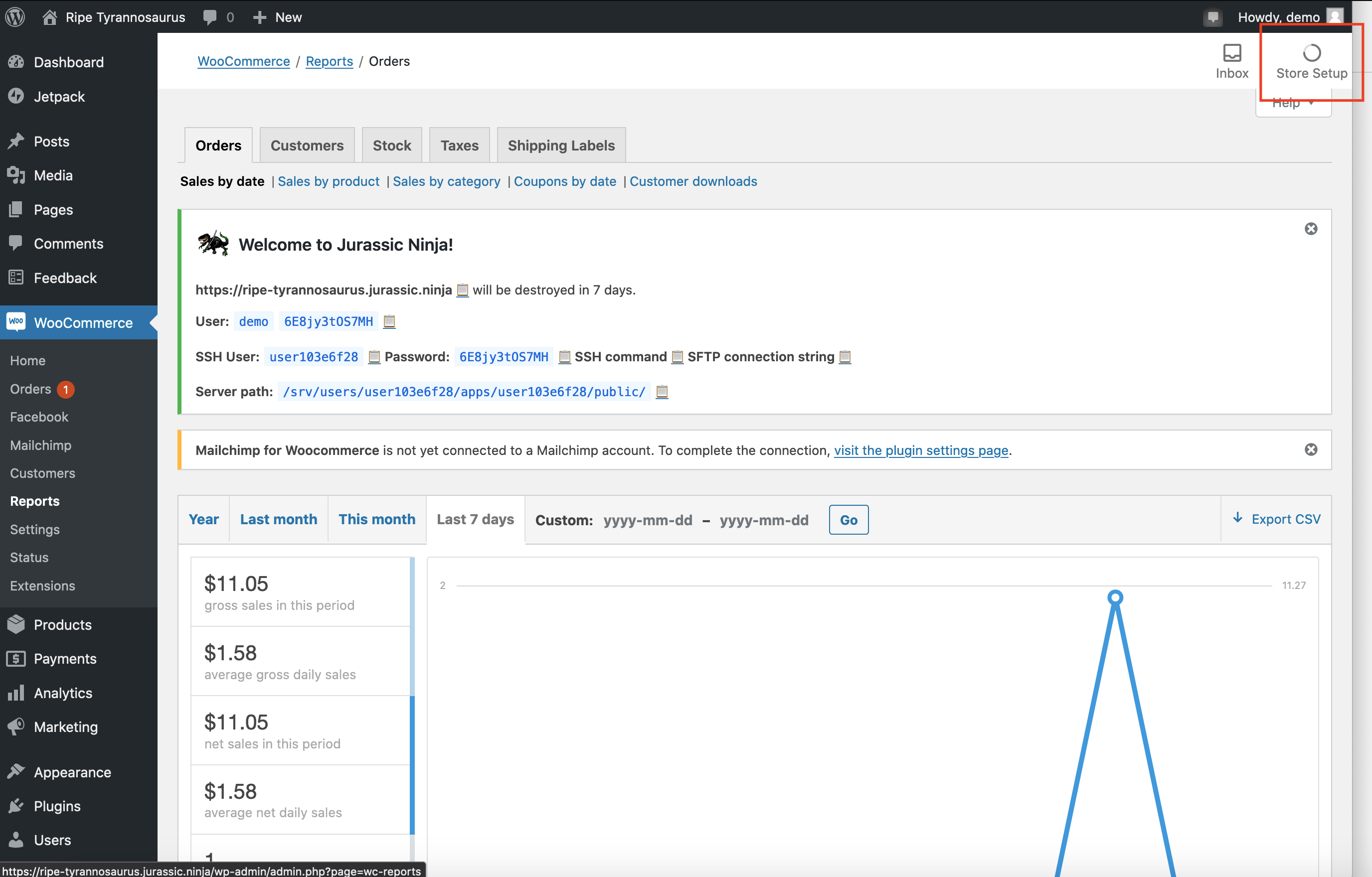Select the Last 7 days range

pos(475,519)
